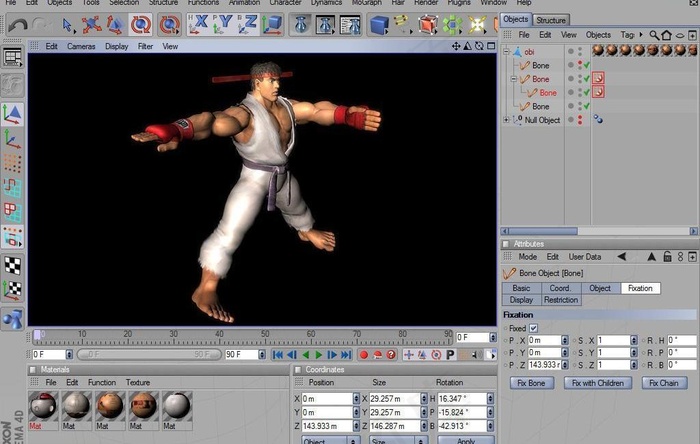Lock the Attributes manager element

coord(667,257)
